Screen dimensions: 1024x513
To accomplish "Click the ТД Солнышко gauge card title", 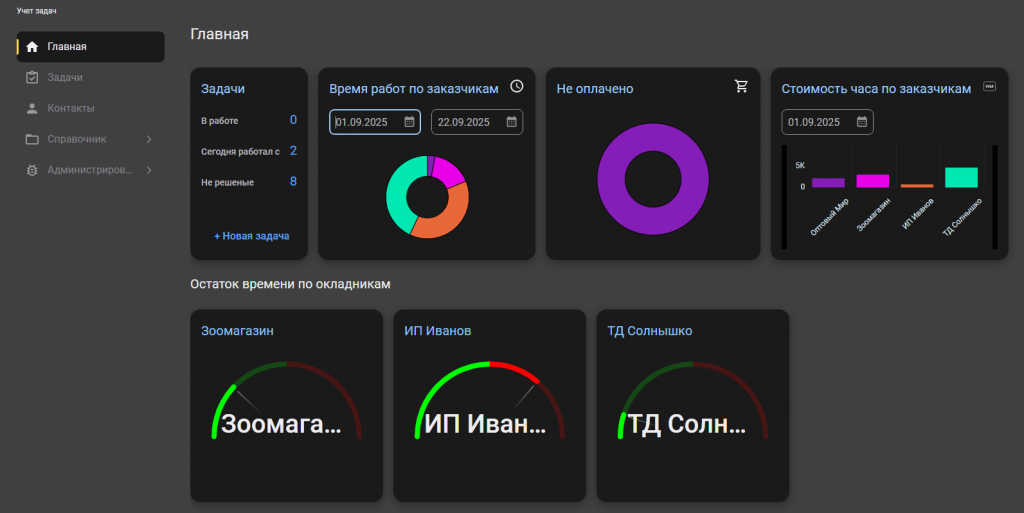I will 650,331.
